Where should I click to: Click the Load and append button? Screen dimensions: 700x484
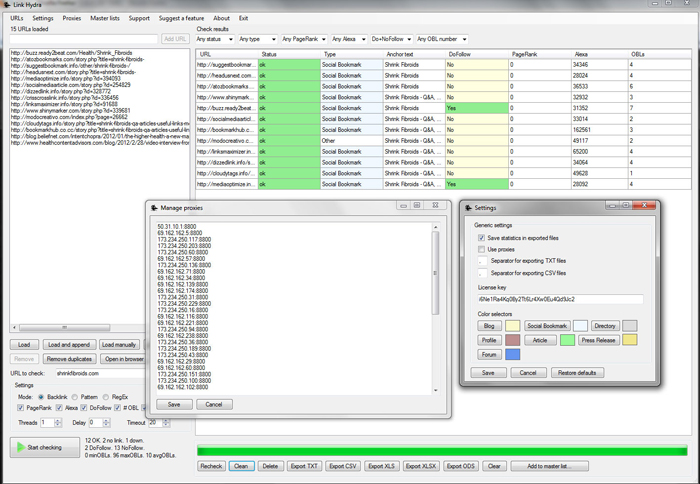(x=69, y=345)
